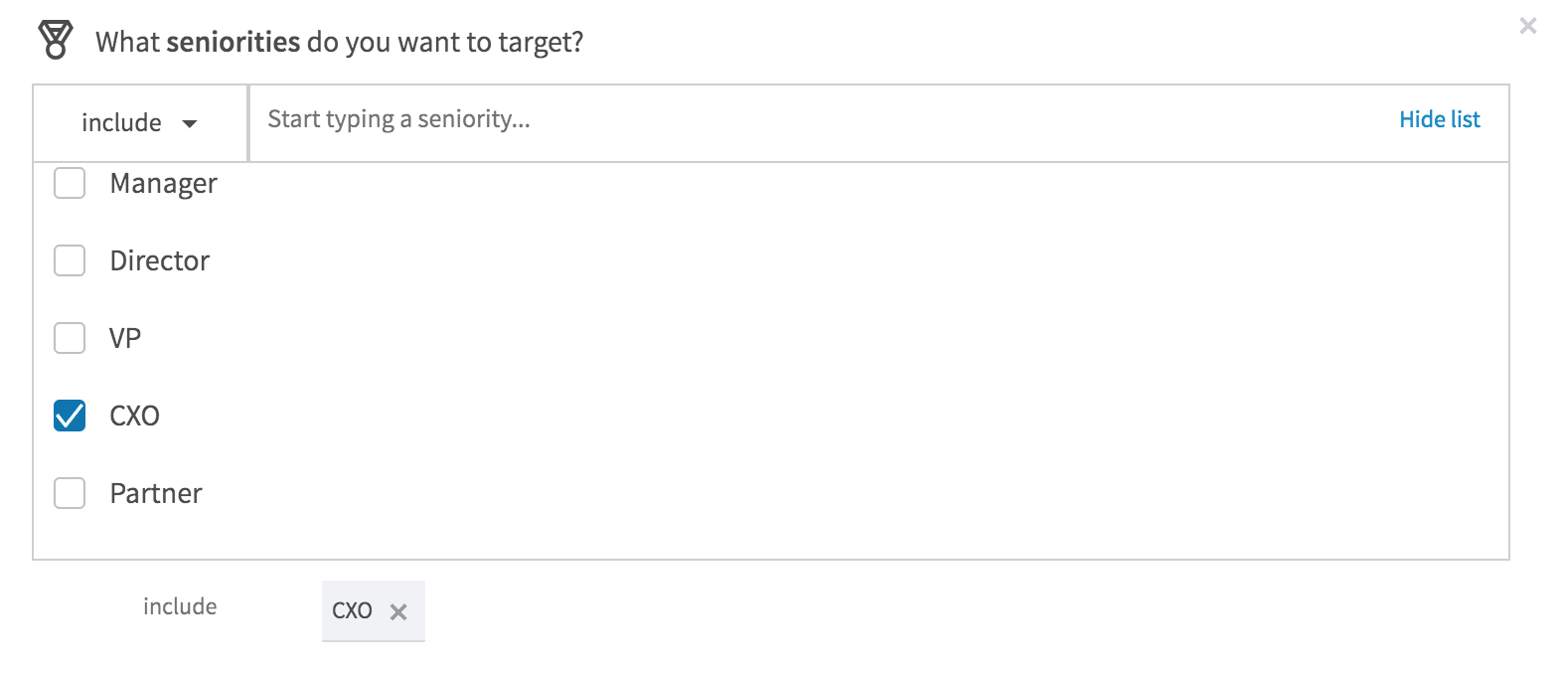Viewport: 1568px width, 674px height.
Task: Open the include dropdown menu
Action: pyautogui.click(x=139, y=123)
